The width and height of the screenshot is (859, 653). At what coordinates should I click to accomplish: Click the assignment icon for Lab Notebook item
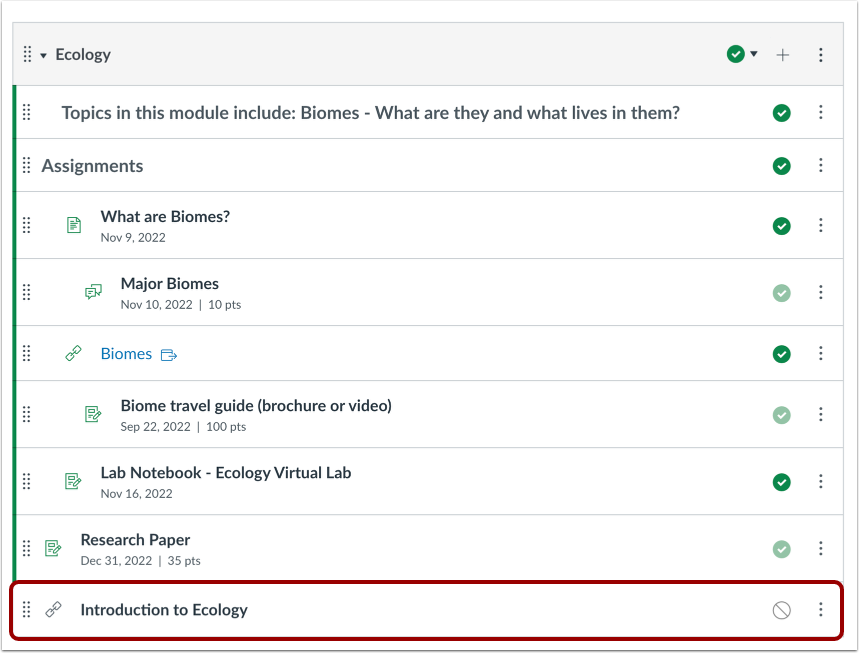tap(73, 481)
